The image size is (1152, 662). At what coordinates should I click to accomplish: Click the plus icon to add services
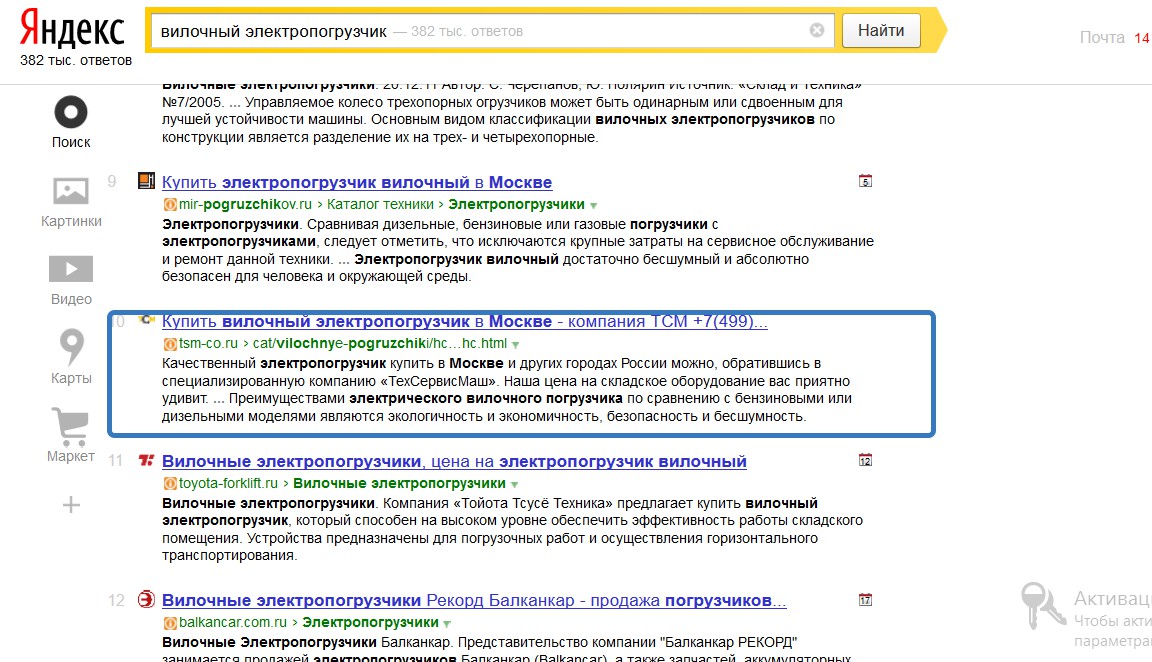(71, 505)
